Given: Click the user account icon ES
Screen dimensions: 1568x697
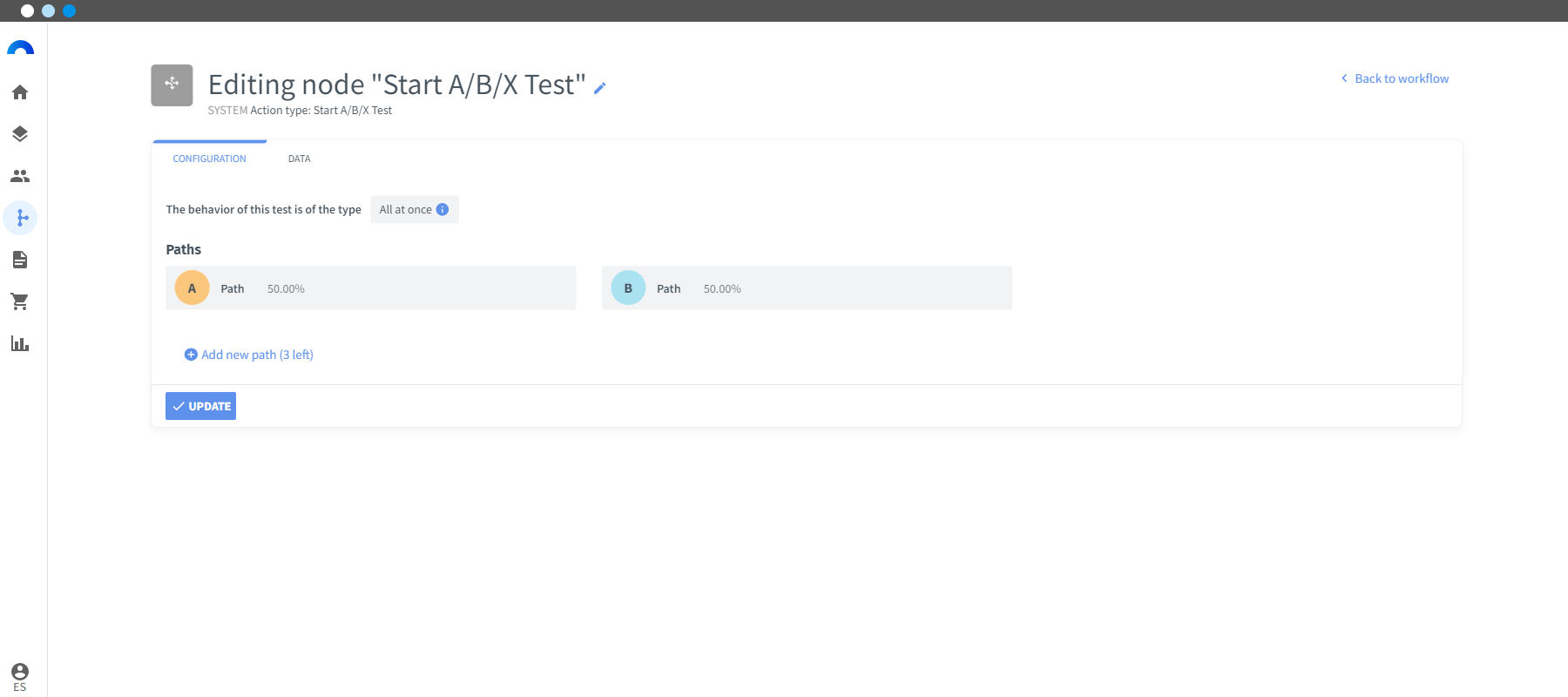Looking at the screenshot, I should click(20, 676).
